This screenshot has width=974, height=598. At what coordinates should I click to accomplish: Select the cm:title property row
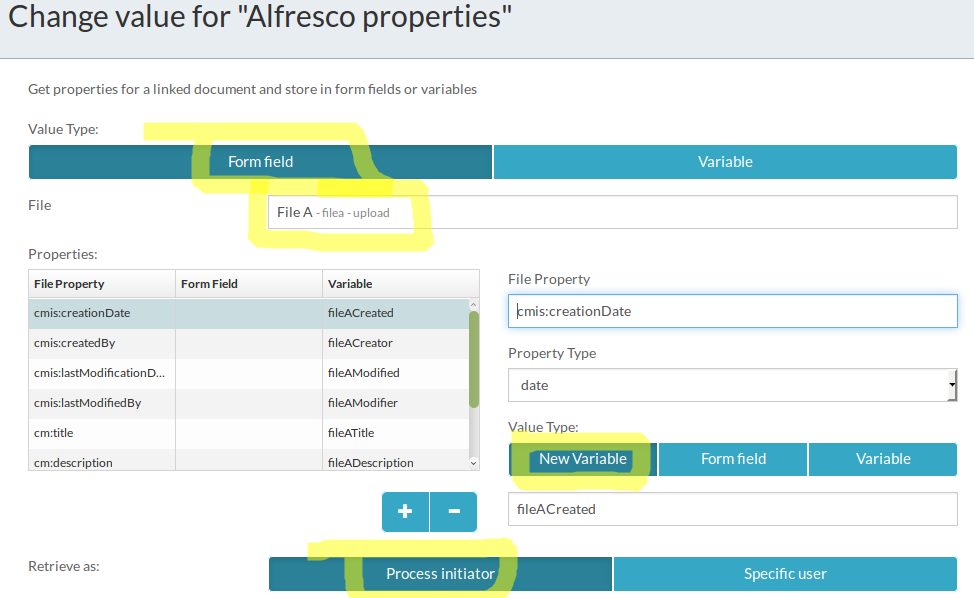[248, 433]
